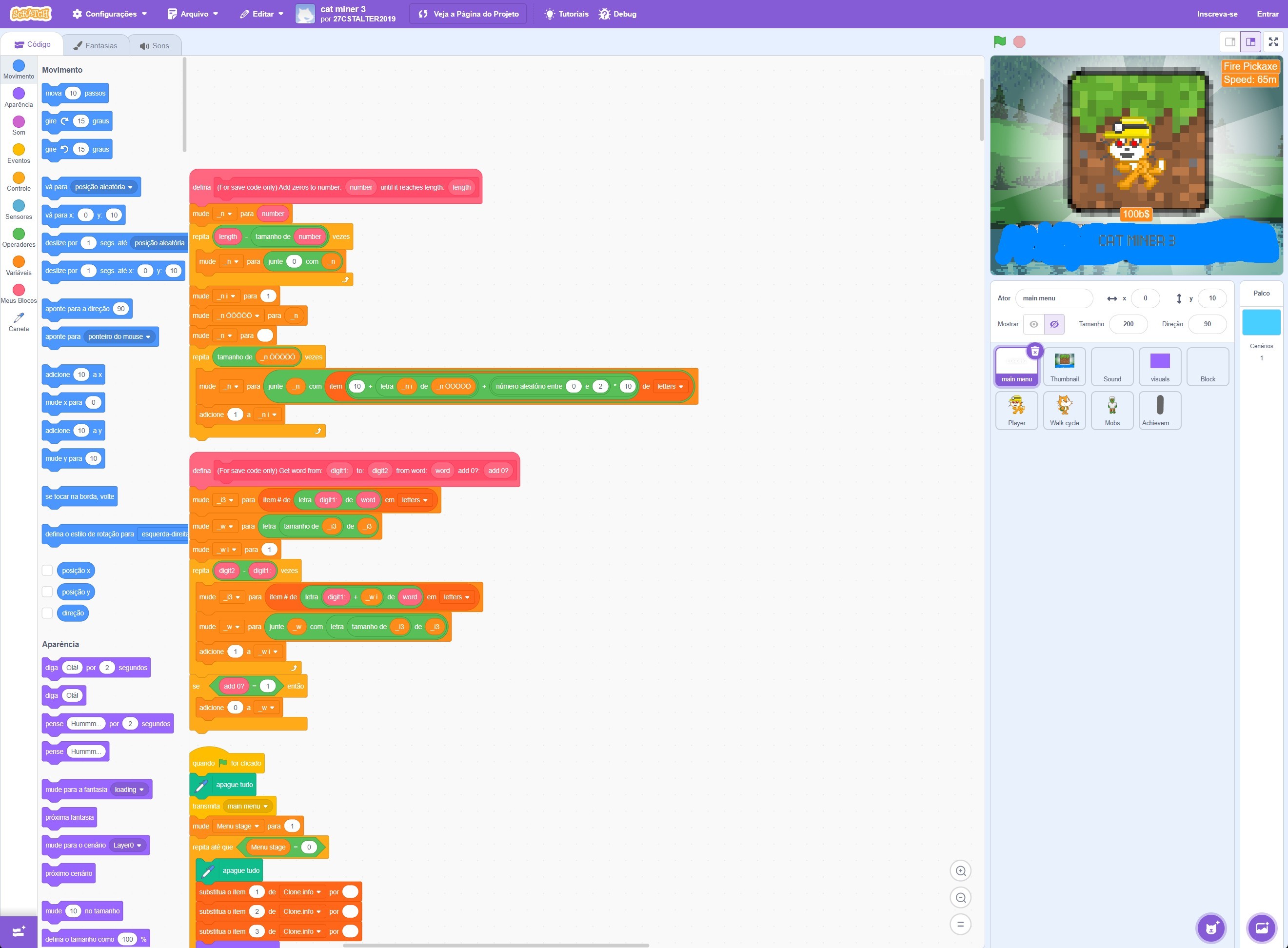Viewport: 1288px width, 948px height.
Task: Enter fullscreen stage mode
Action: [1273, 41]
